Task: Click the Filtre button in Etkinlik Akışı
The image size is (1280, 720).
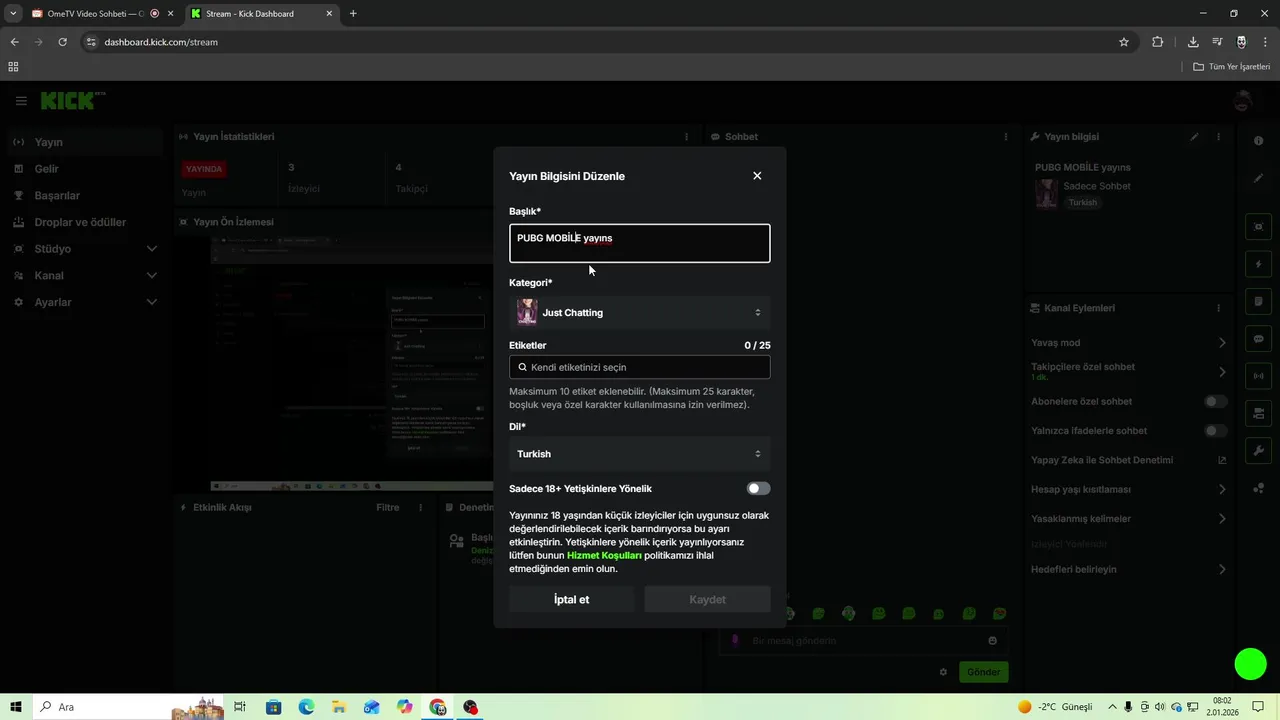Action: pos(387,508)
